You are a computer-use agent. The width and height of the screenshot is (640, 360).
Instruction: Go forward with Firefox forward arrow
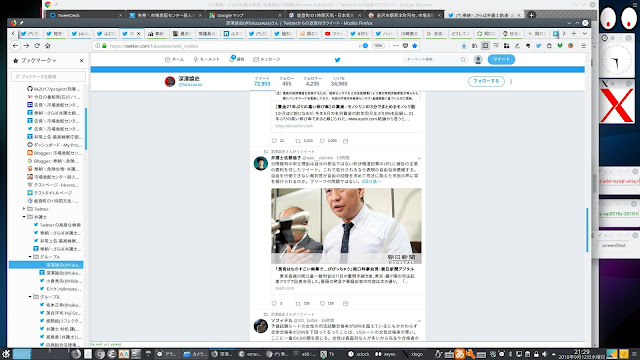point(26,46)
